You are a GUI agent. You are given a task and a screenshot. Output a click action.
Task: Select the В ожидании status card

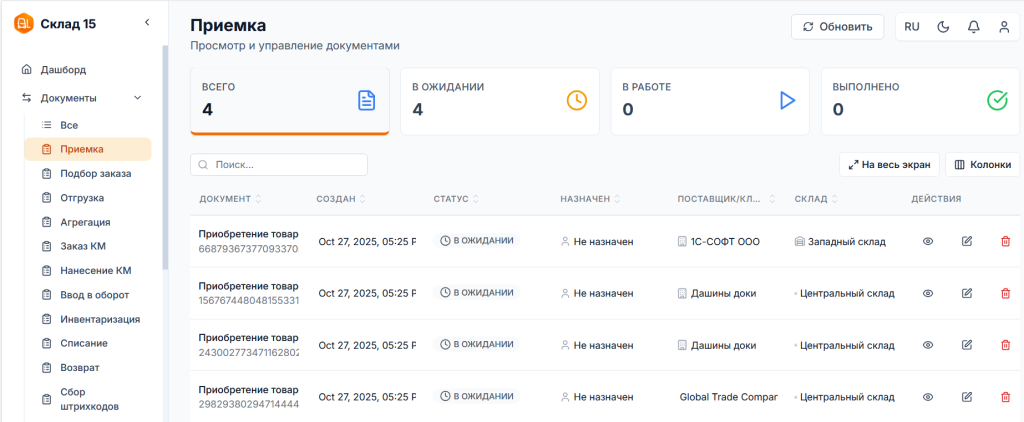pos(499,101)
